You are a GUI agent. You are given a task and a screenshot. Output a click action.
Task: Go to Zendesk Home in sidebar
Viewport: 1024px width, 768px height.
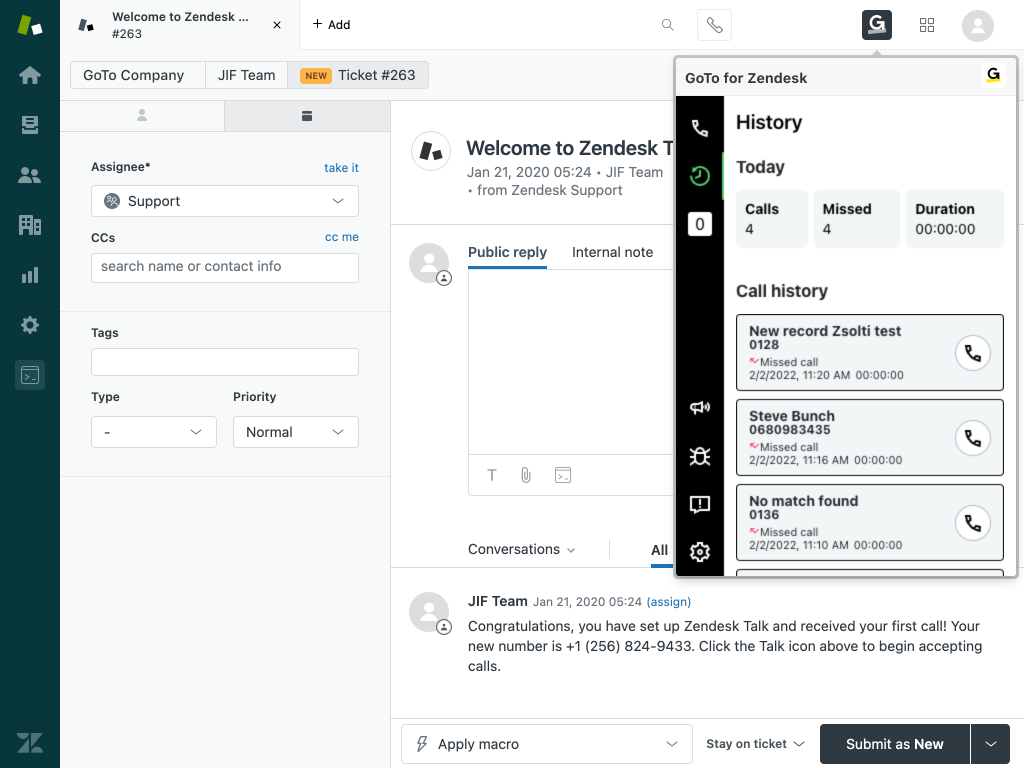[30, 75]
